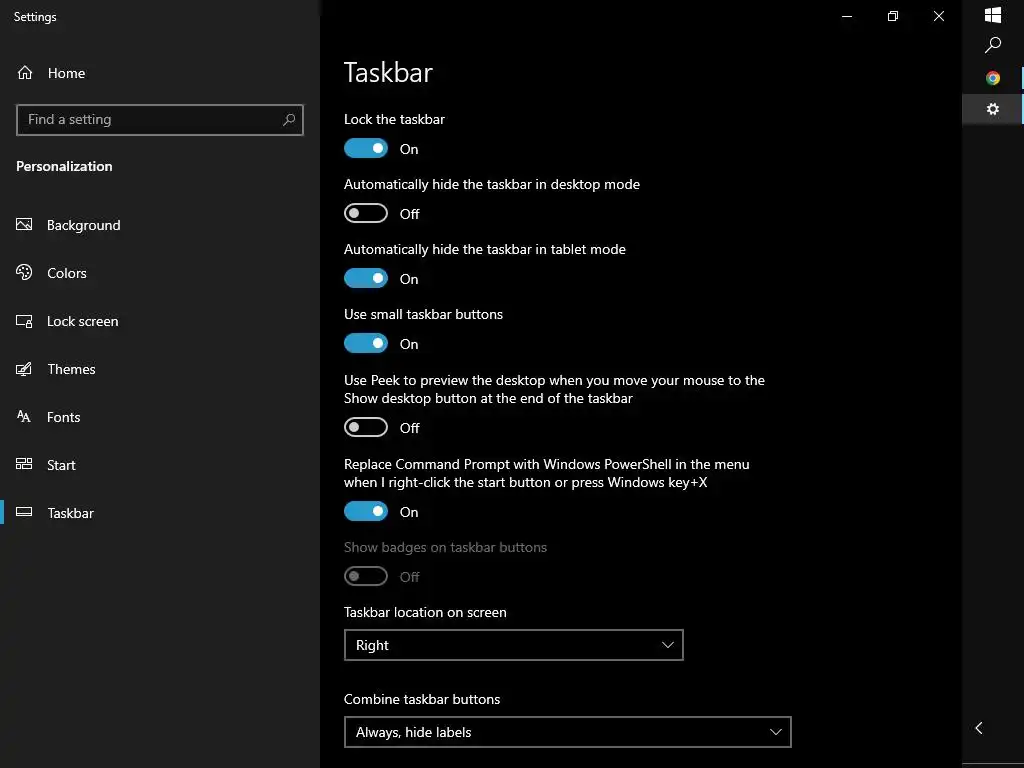The height and width of the screenshot is (768, 1024).
Task: Expand hidden tray icons chevron on taskbar
Action: tap(979, 728)
